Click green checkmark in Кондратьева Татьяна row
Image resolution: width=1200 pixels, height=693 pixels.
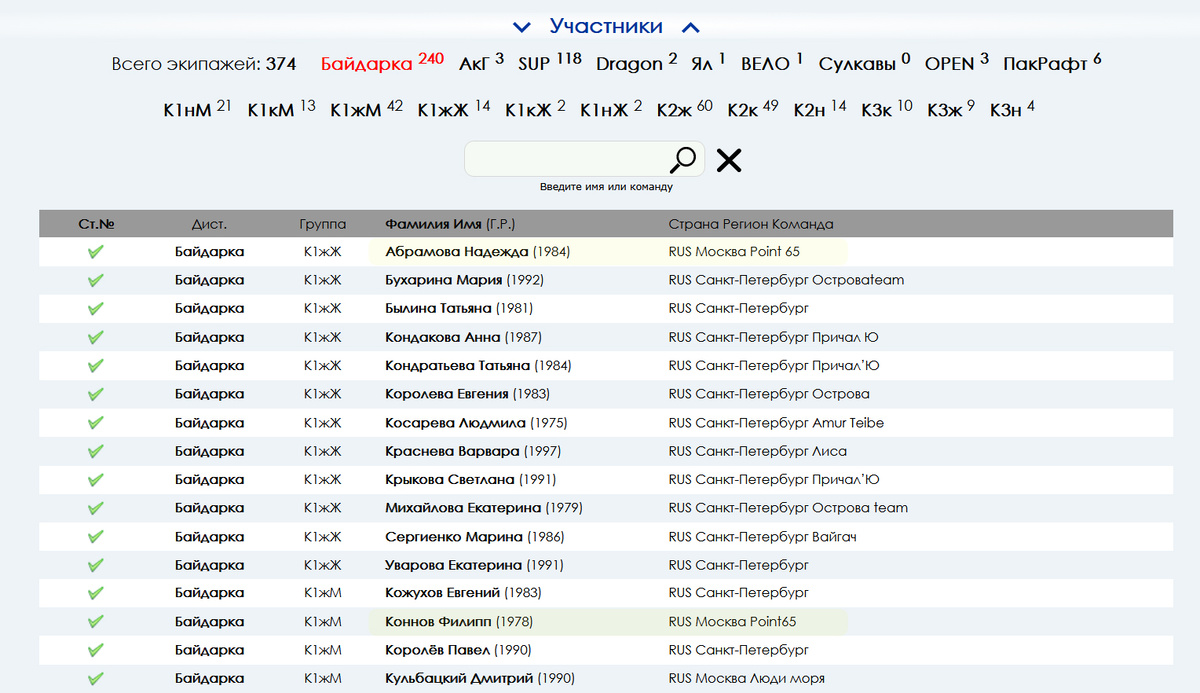[x=96, y=365]
